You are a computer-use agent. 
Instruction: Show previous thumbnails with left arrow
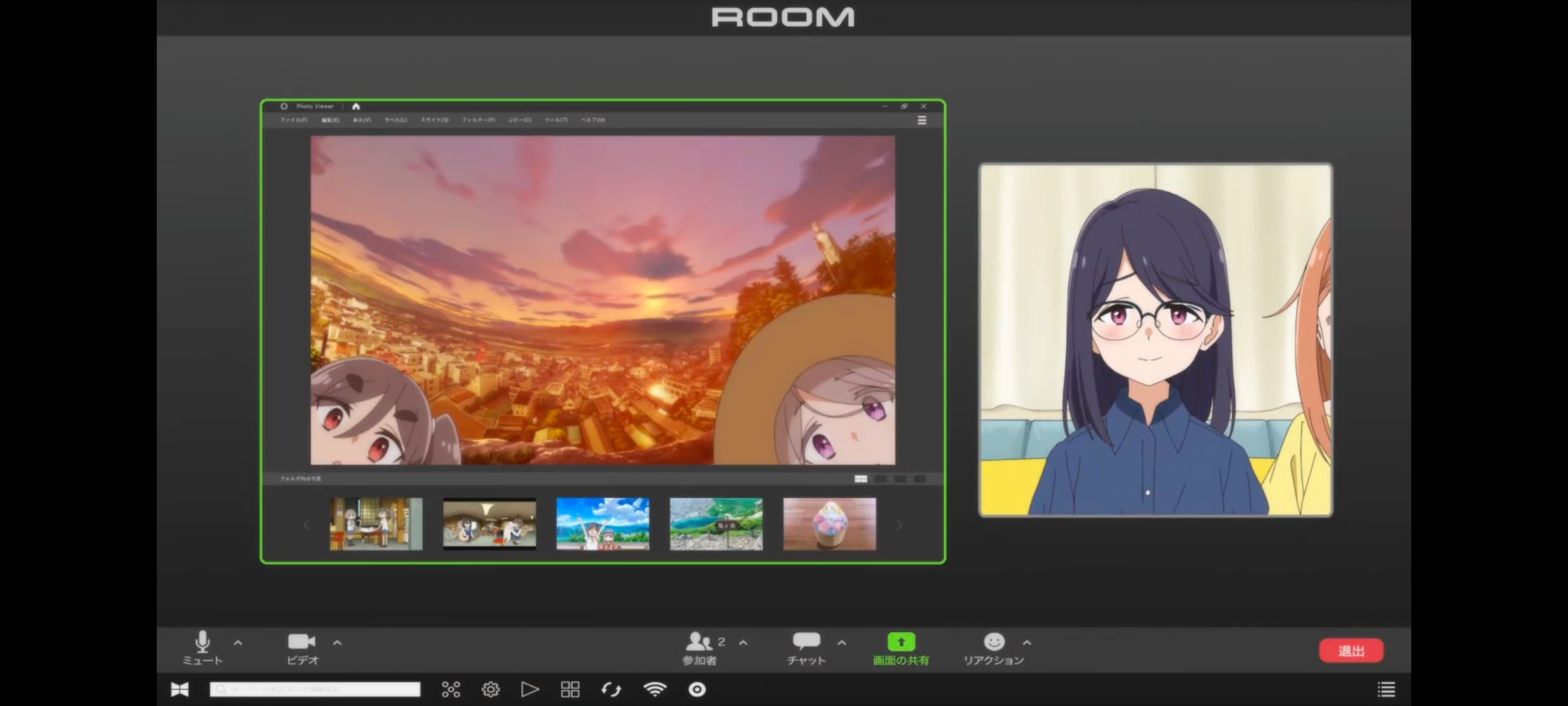click(306, 525)
